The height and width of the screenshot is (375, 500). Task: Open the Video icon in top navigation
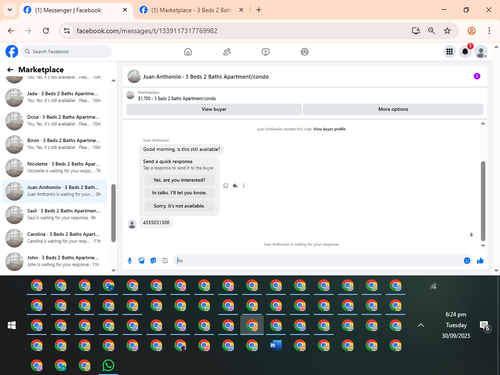266,52
